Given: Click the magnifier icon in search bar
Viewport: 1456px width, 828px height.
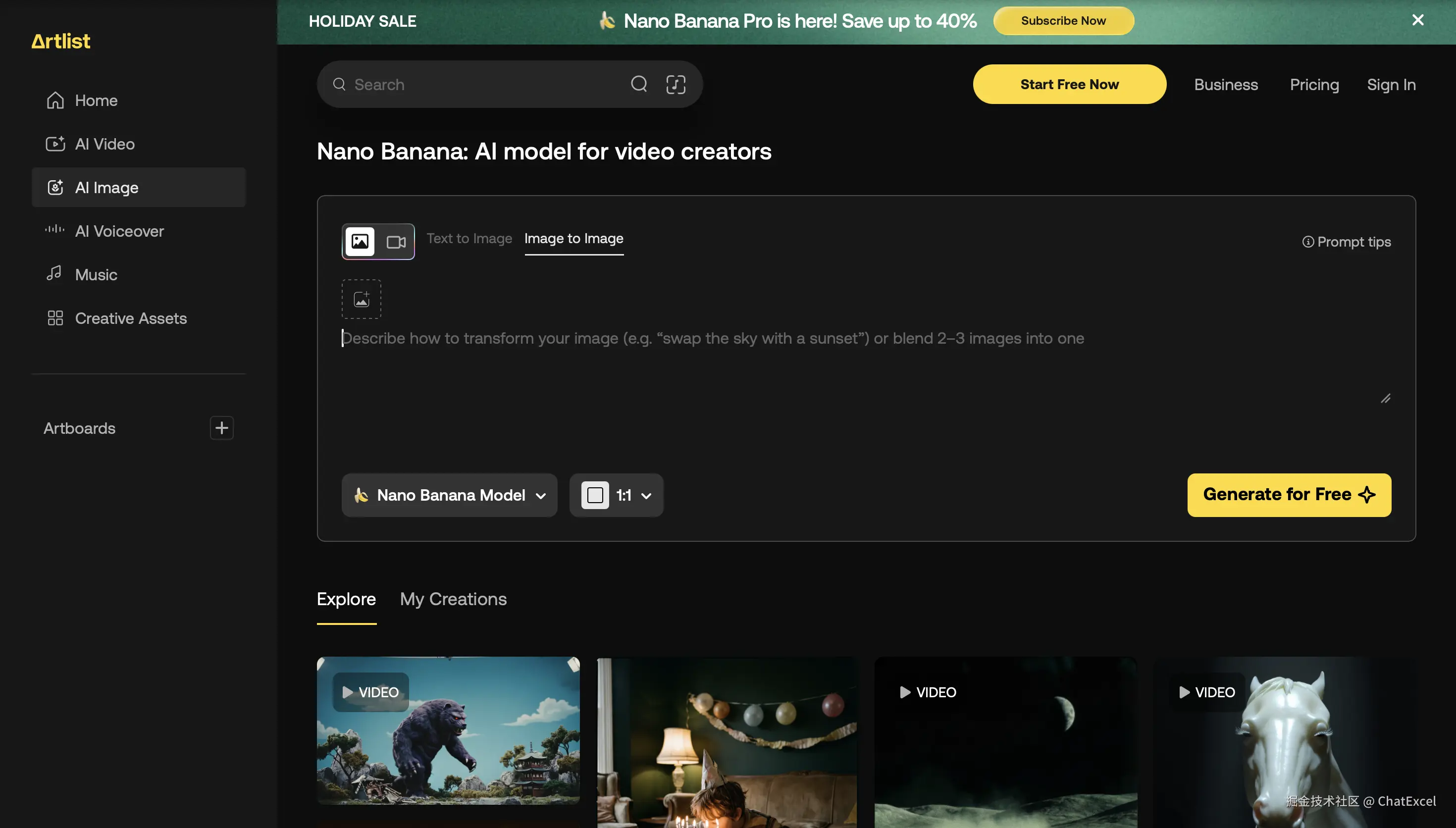Looking at the screenshot, I should click(x=639, y=84).
